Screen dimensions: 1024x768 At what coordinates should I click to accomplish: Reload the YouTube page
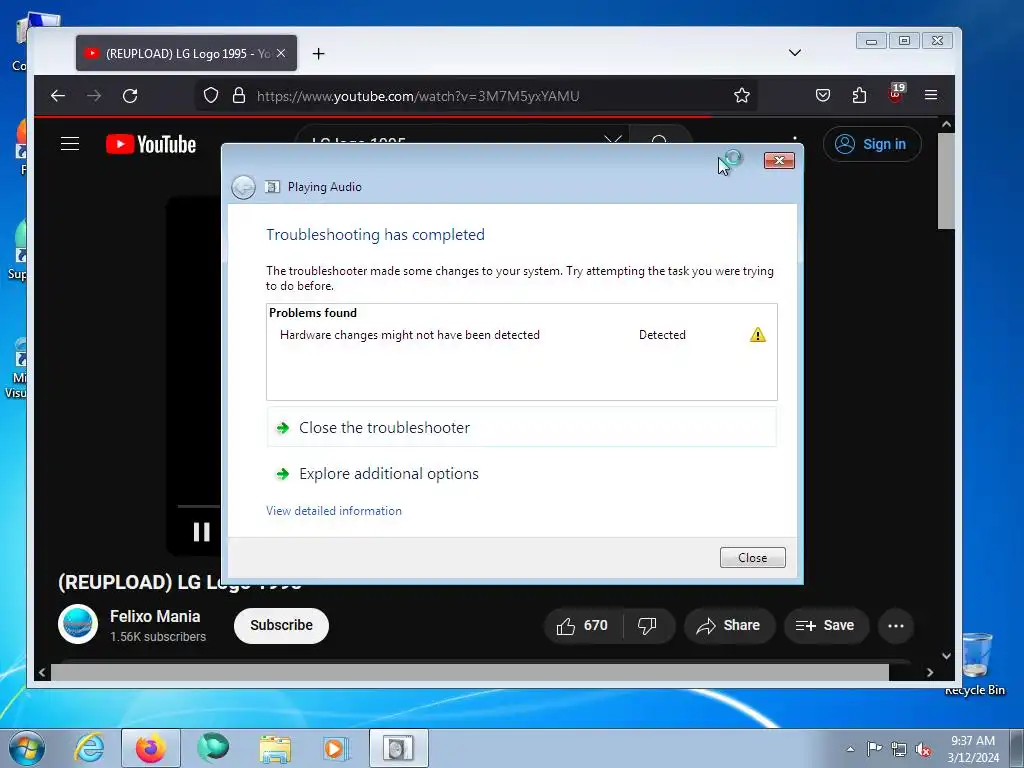pyautogui.click(x=130, y=96)
